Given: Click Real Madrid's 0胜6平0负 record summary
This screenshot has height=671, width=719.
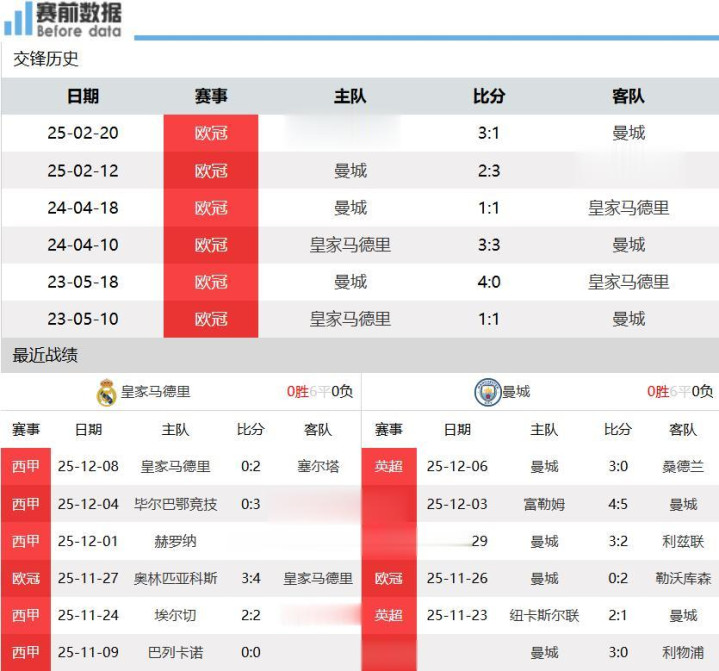Looking at the screenshot, I should [320, 392].
